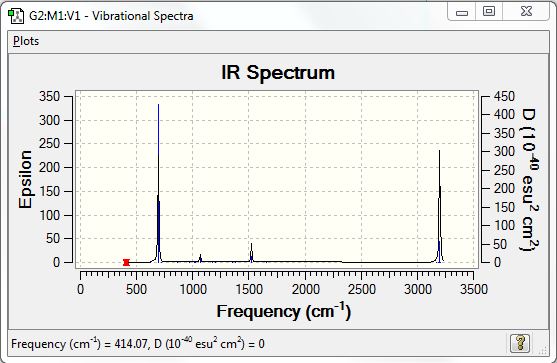Click the 2000 tick on frequency axis

[305, 289]
